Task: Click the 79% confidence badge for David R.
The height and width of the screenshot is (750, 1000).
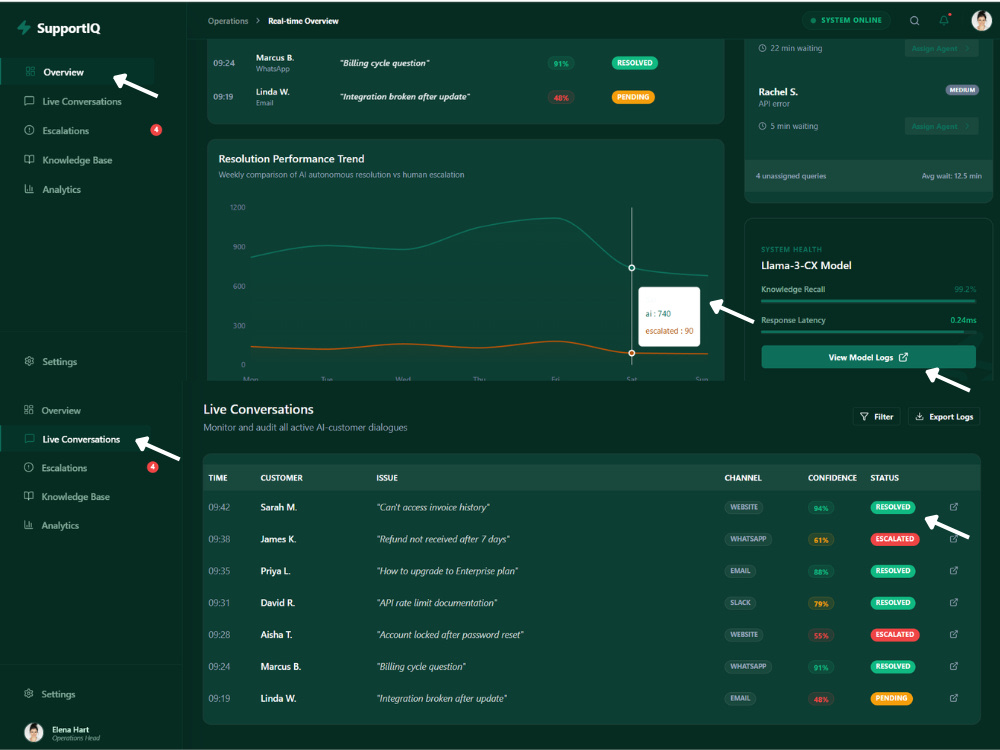Action: pyautogui.click(x=821, y=603)
